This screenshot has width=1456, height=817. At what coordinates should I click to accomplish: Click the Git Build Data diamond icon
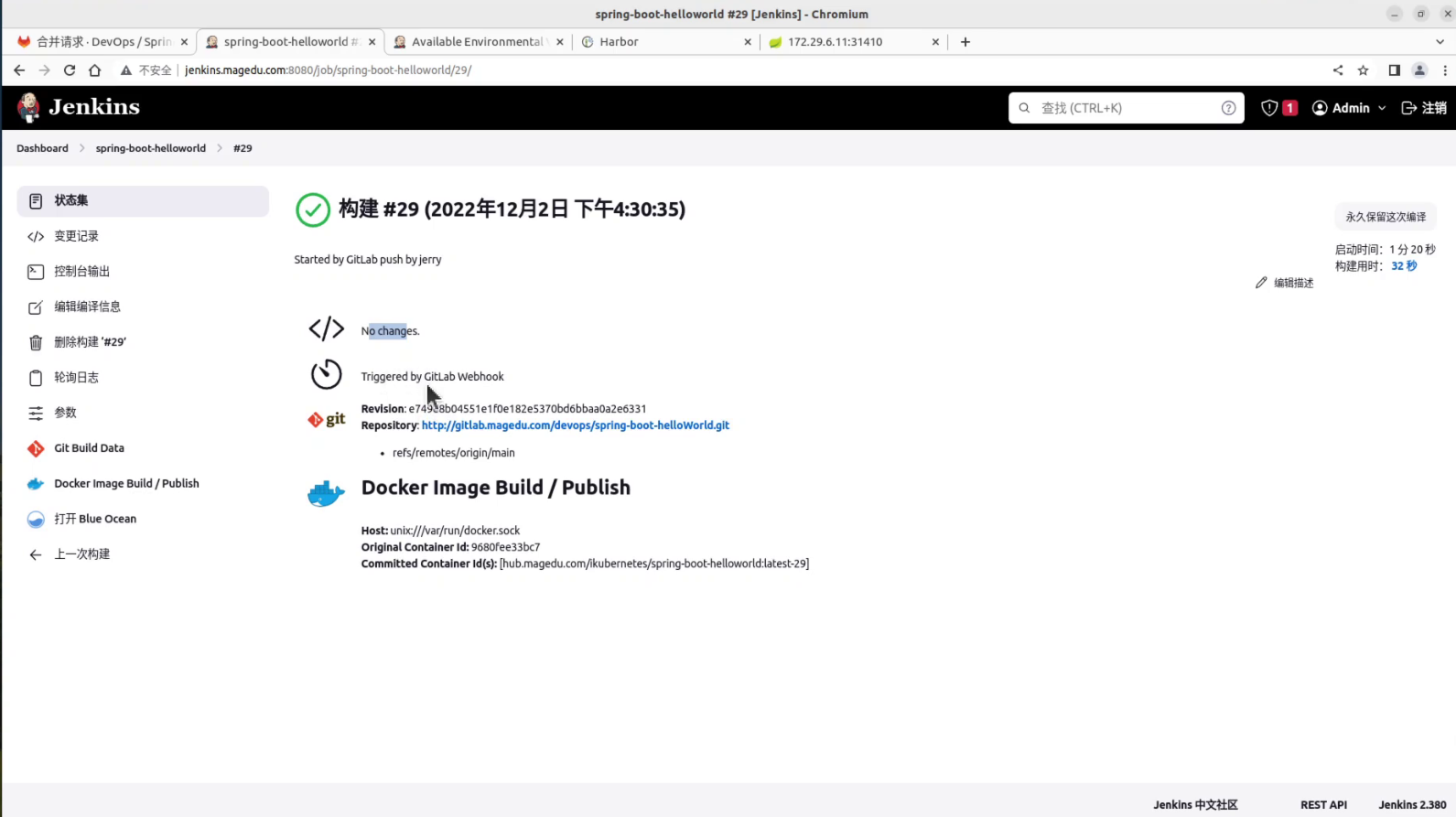click(36, 448)
